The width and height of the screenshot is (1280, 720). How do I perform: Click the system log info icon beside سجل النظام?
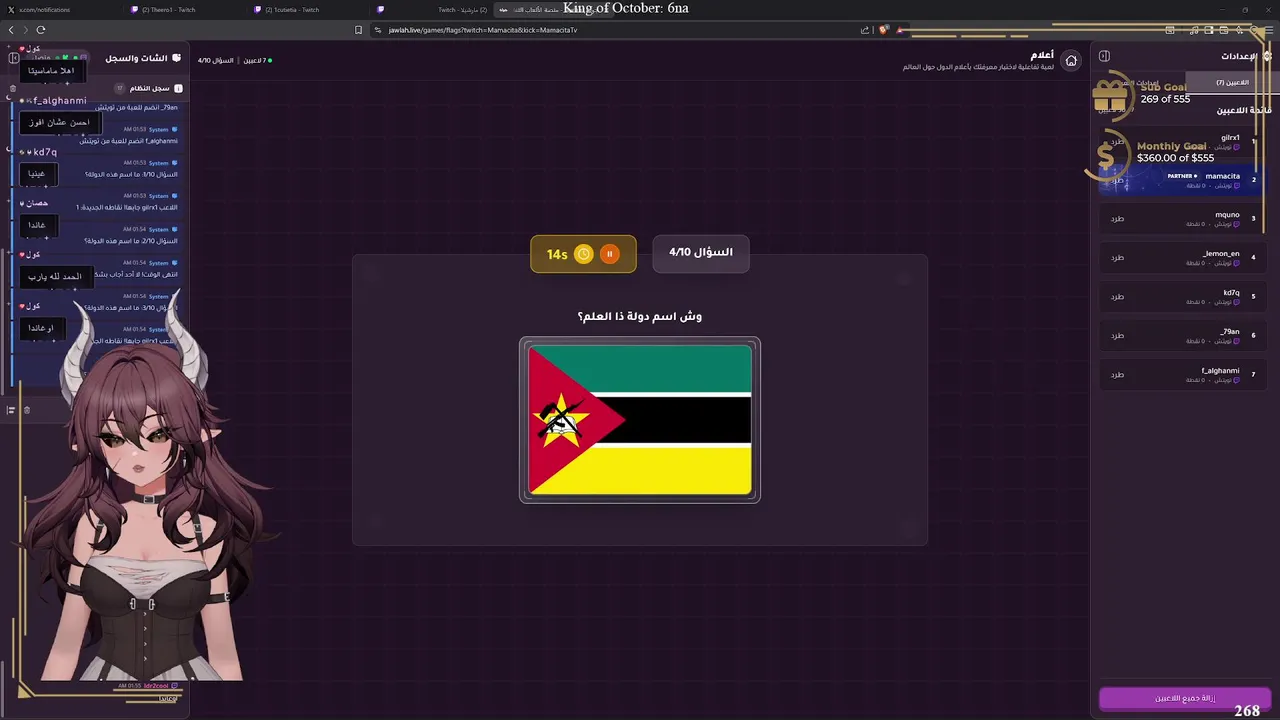(178, 88)
